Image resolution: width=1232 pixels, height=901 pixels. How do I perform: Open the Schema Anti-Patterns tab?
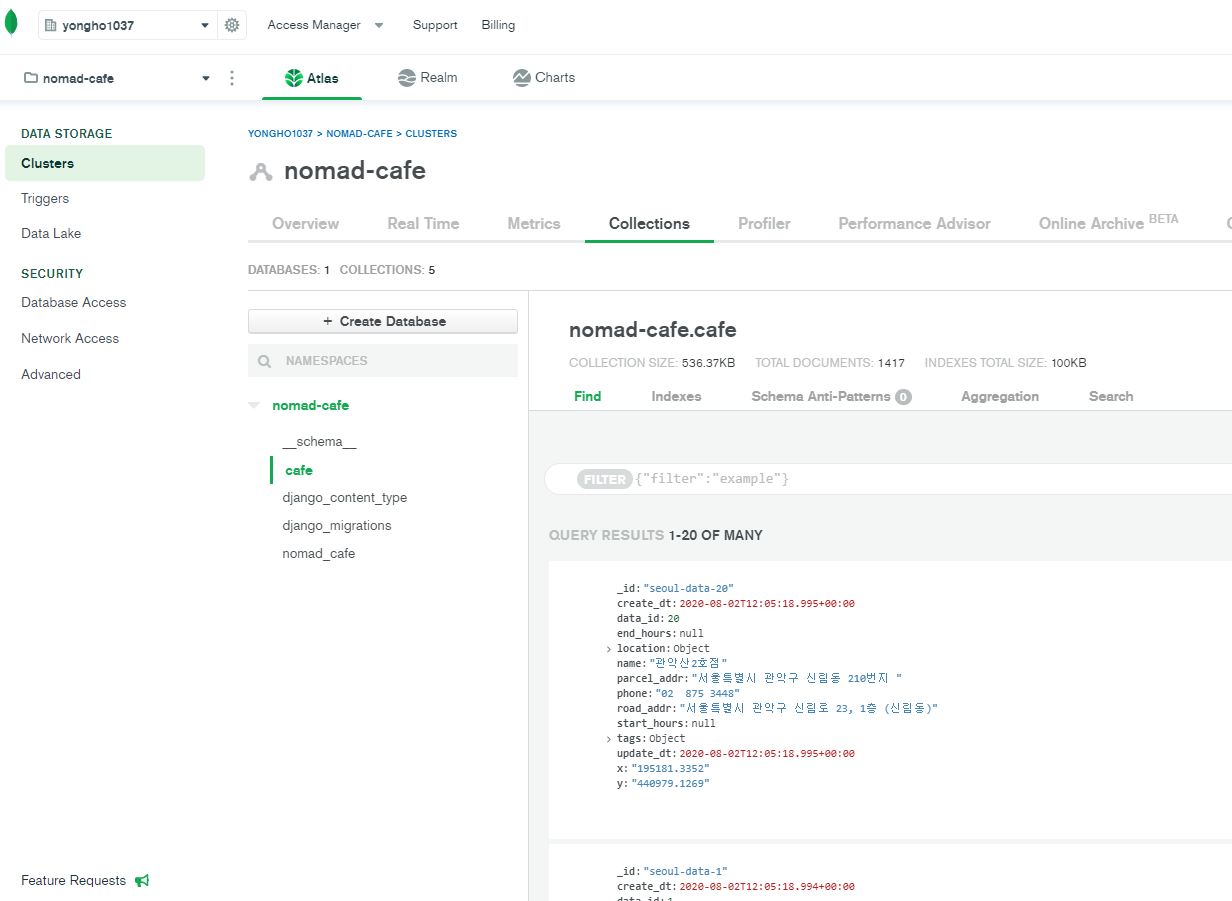click(831, 396)
